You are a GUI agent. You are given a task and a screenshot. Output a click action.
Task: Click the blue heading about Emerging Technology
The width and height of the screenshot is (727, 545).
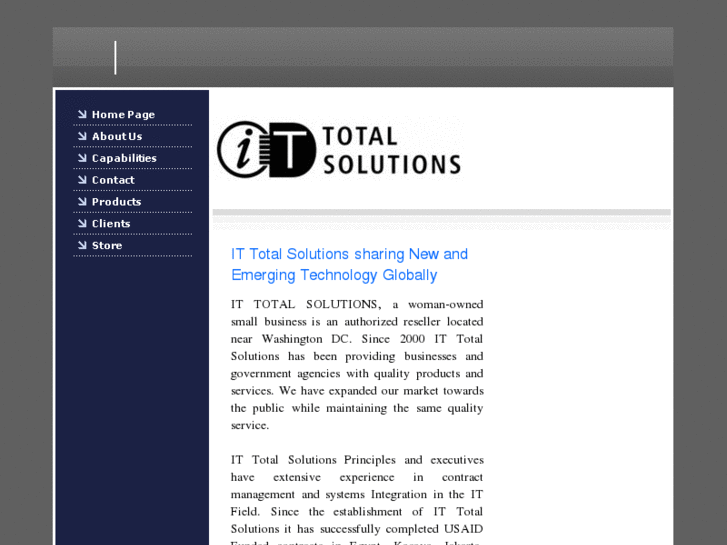pos(350,264)
